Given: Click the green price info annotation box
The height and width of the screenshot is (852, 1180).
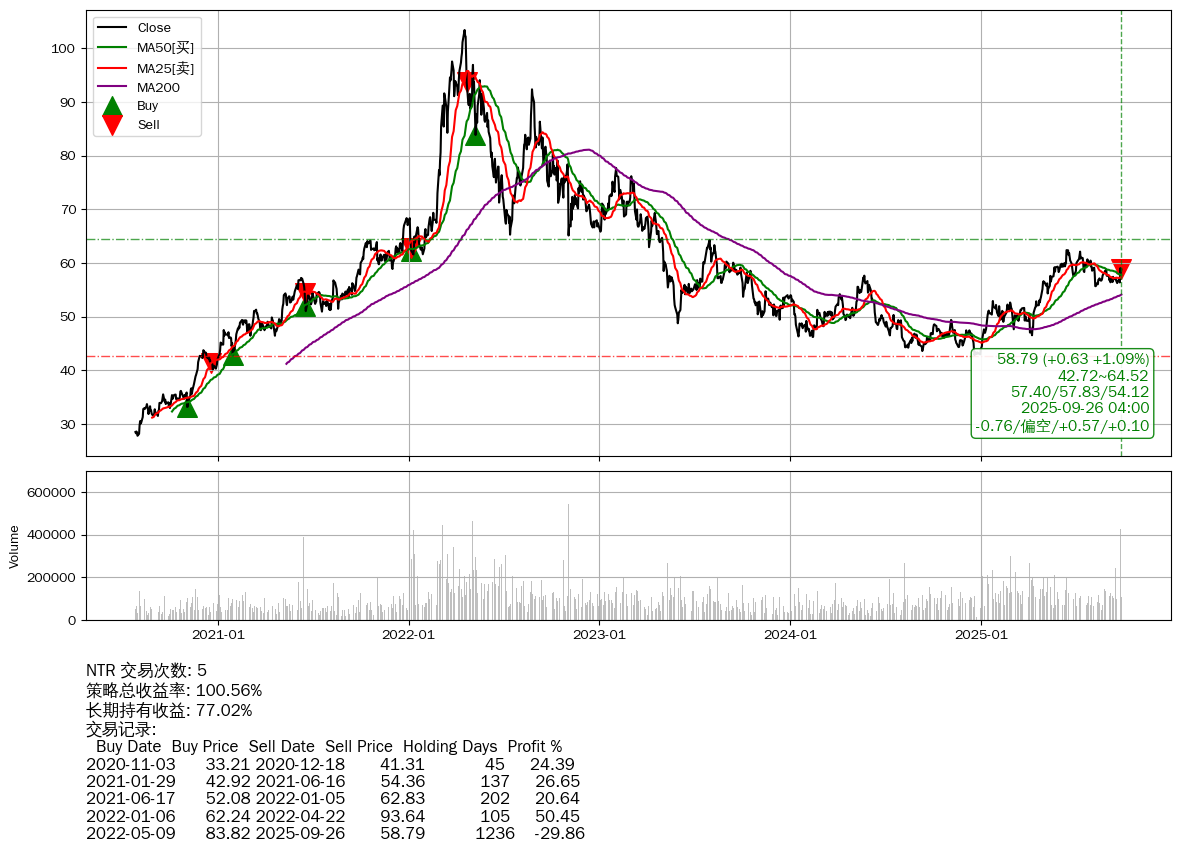Looking at the screenshot, I should point(1062,392).
